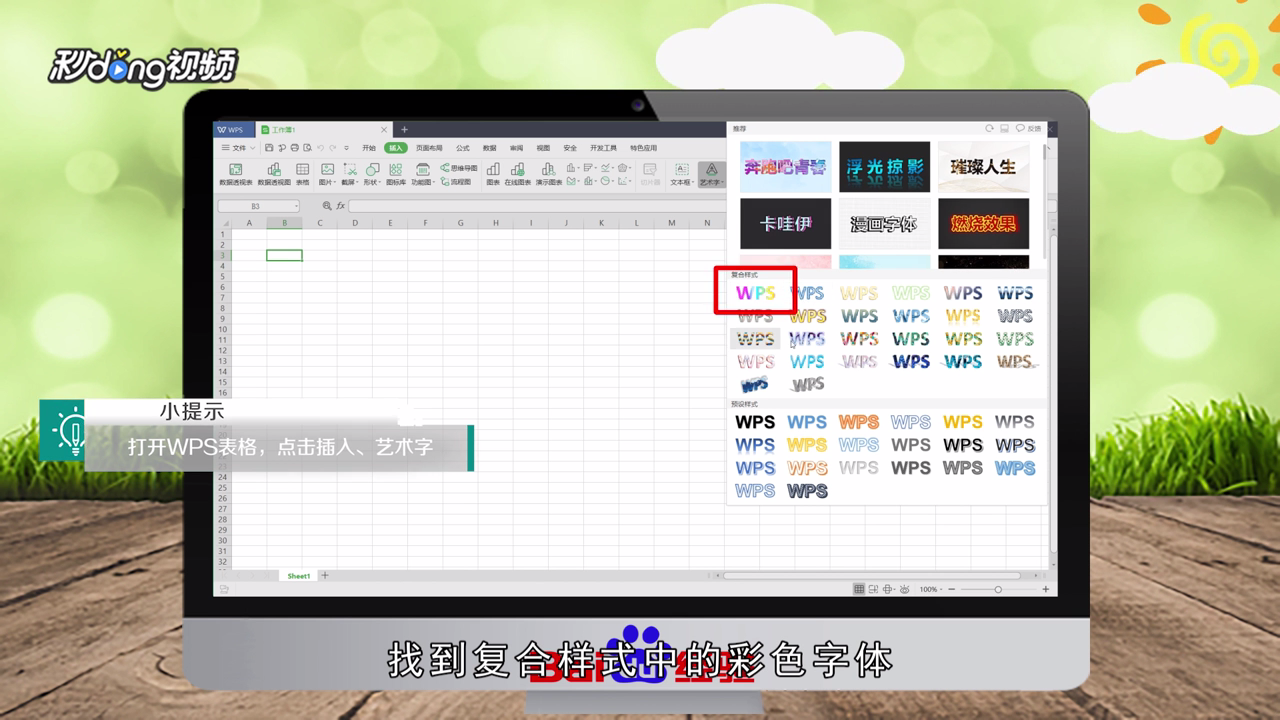Click the 图表 chart icon
This screenshot has height=720, width=1280.
(493, 174)
